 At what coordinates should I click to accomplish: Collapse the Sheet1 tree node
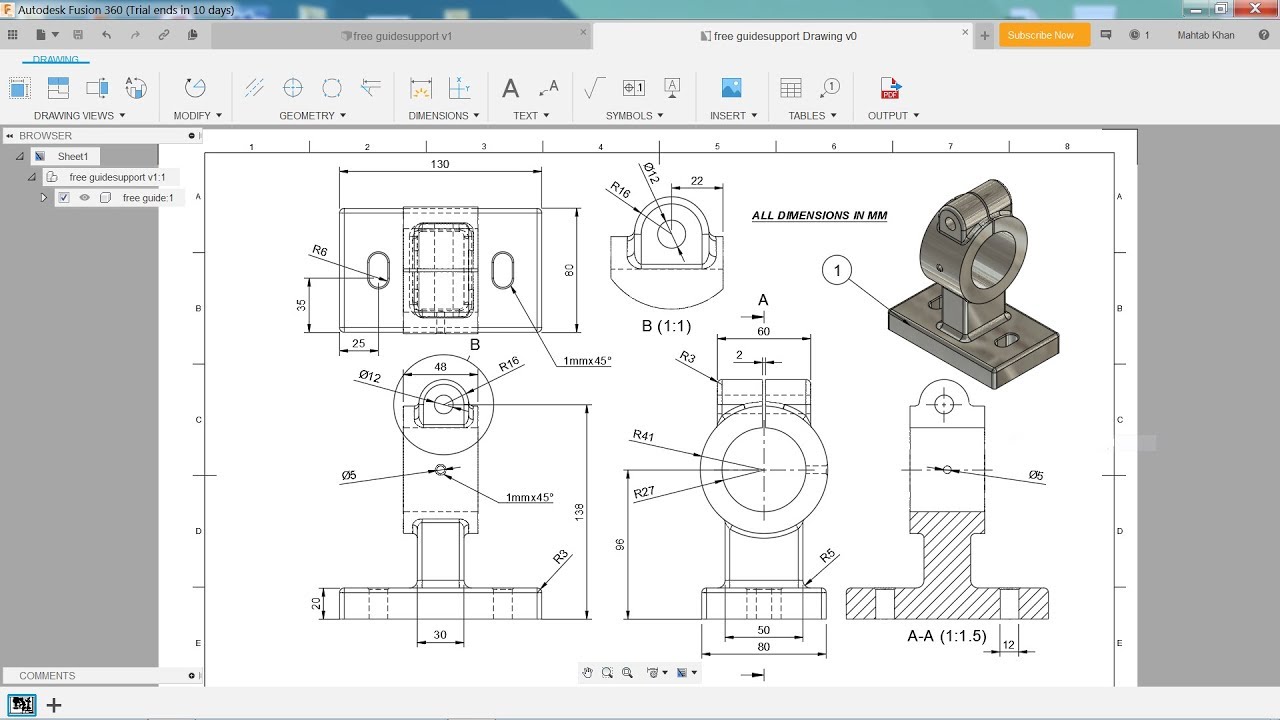pyautogui.click(x=20, y=156)
